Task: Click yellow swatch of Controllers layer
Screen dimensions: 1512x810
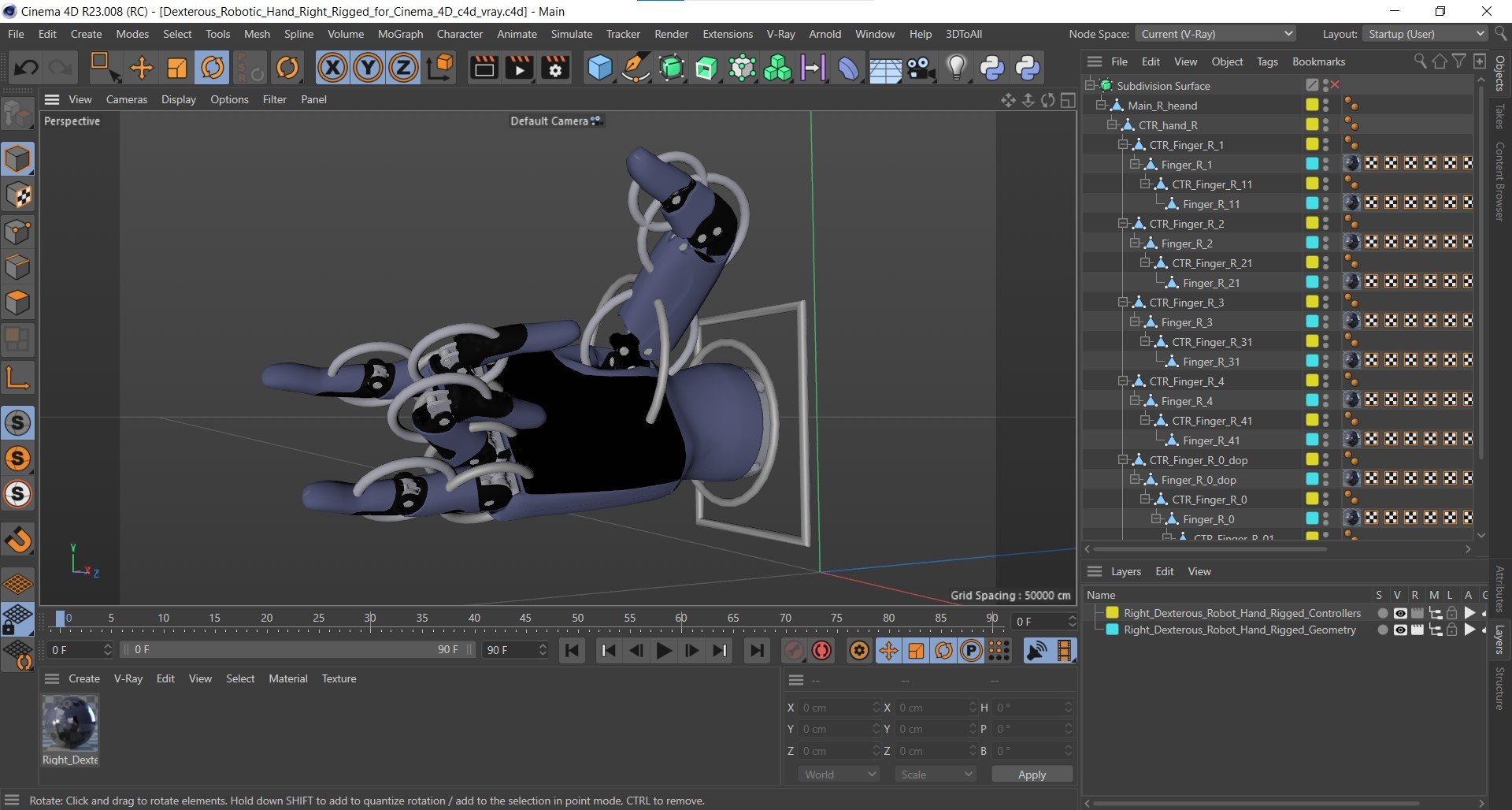Action: pos(1112,613)
